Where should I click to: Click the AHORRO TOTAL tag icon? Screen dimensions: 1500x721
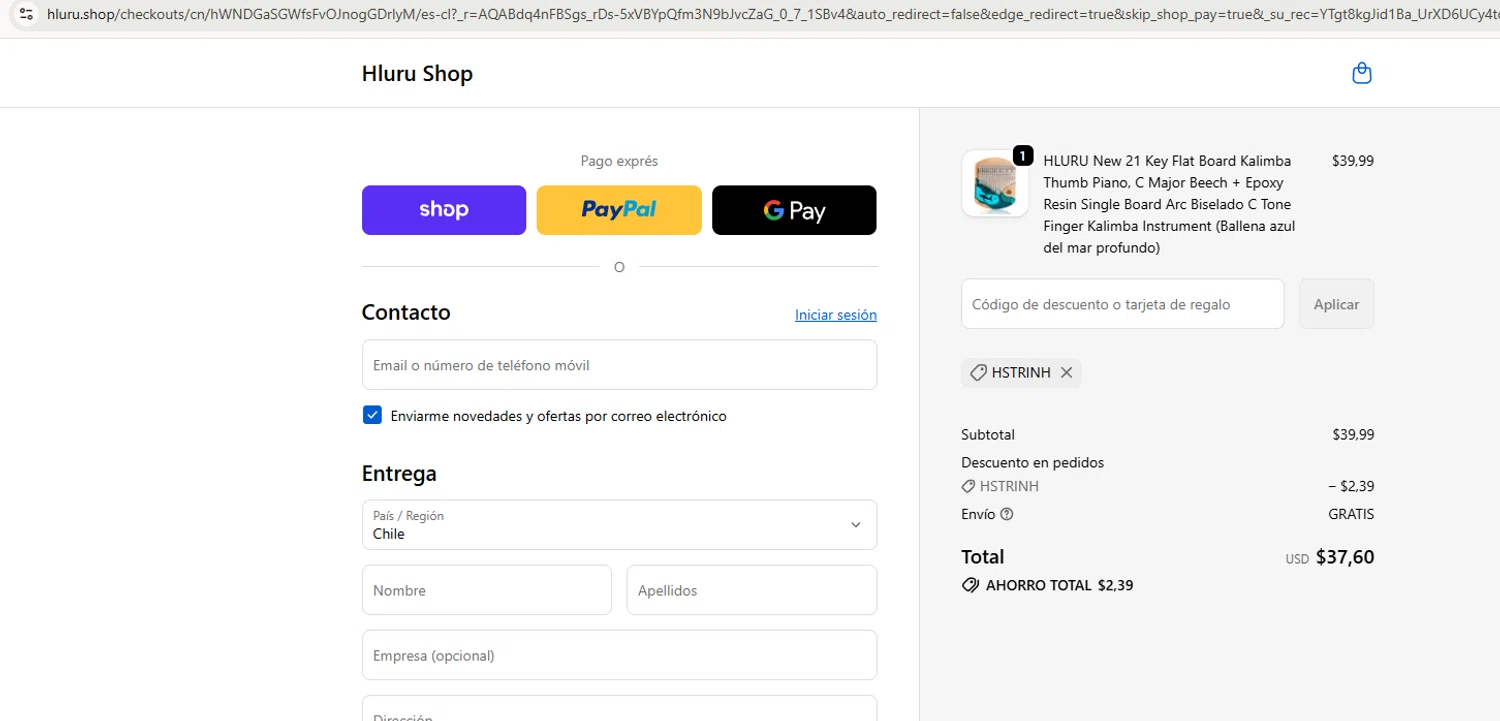tap(970, 585)
